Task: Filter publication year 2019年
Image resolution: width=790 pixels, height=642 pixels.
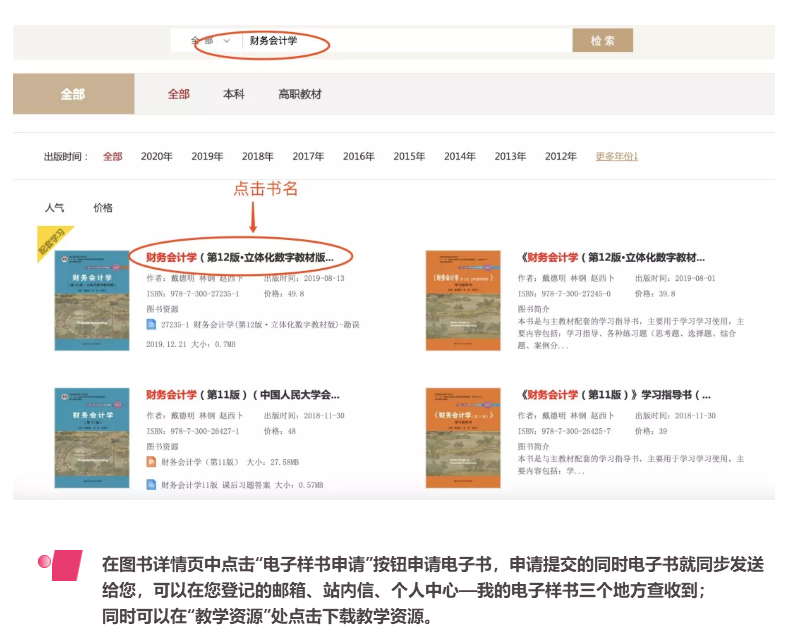Action: 207,156
